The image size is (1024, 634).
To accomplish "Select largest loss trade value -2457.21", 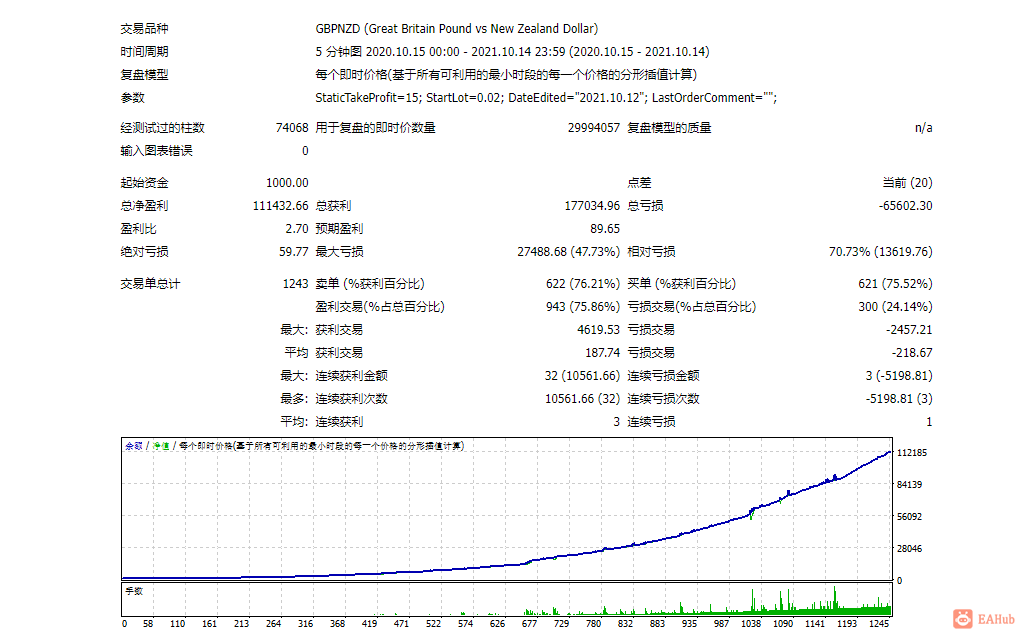I will [909, 330].
